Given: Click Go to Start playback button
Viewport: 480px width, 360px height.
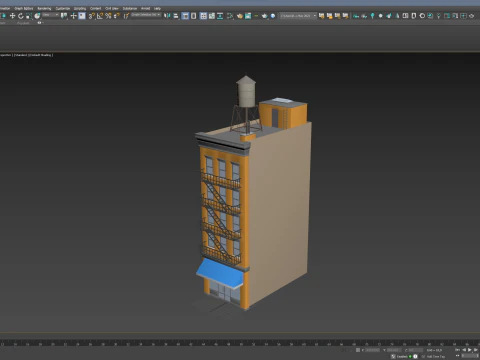Looking at the screenshot, I should pyautogui.click(x=458, y=350).
